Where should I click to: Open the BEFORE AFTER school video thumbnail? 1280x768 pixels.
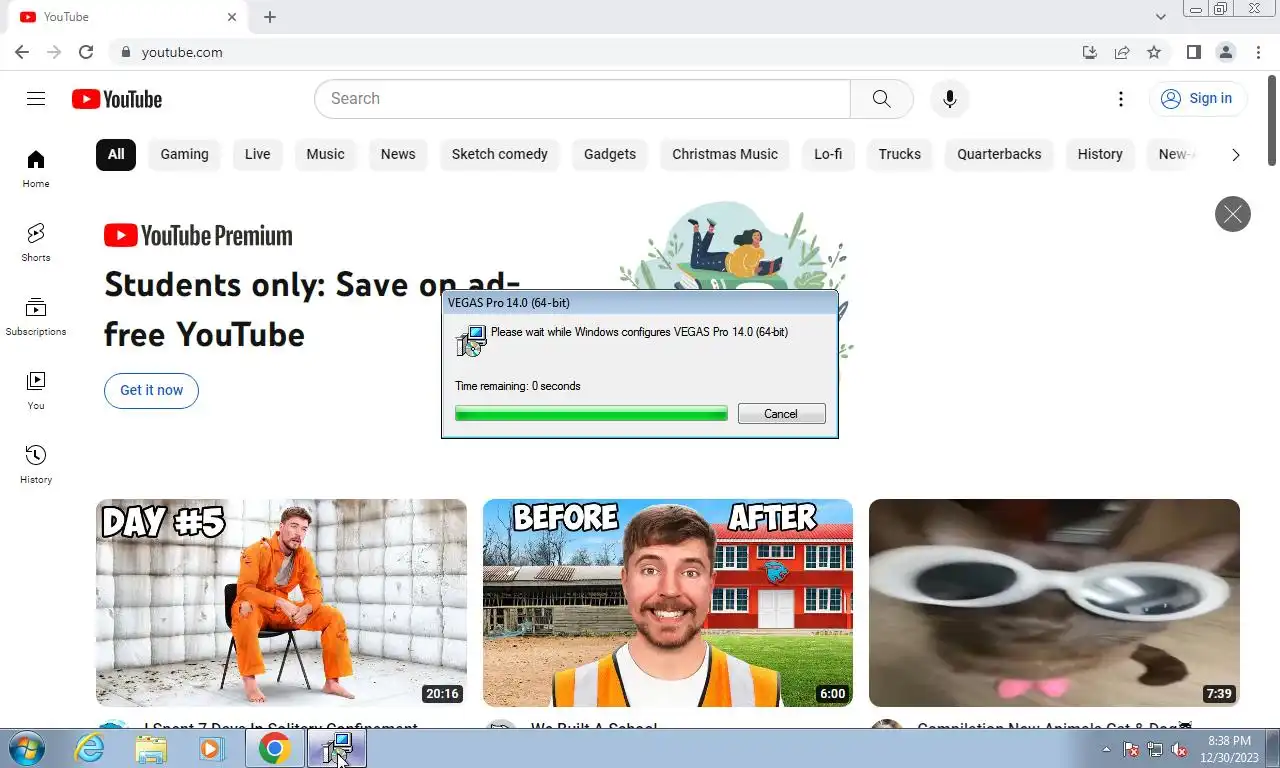668,603
